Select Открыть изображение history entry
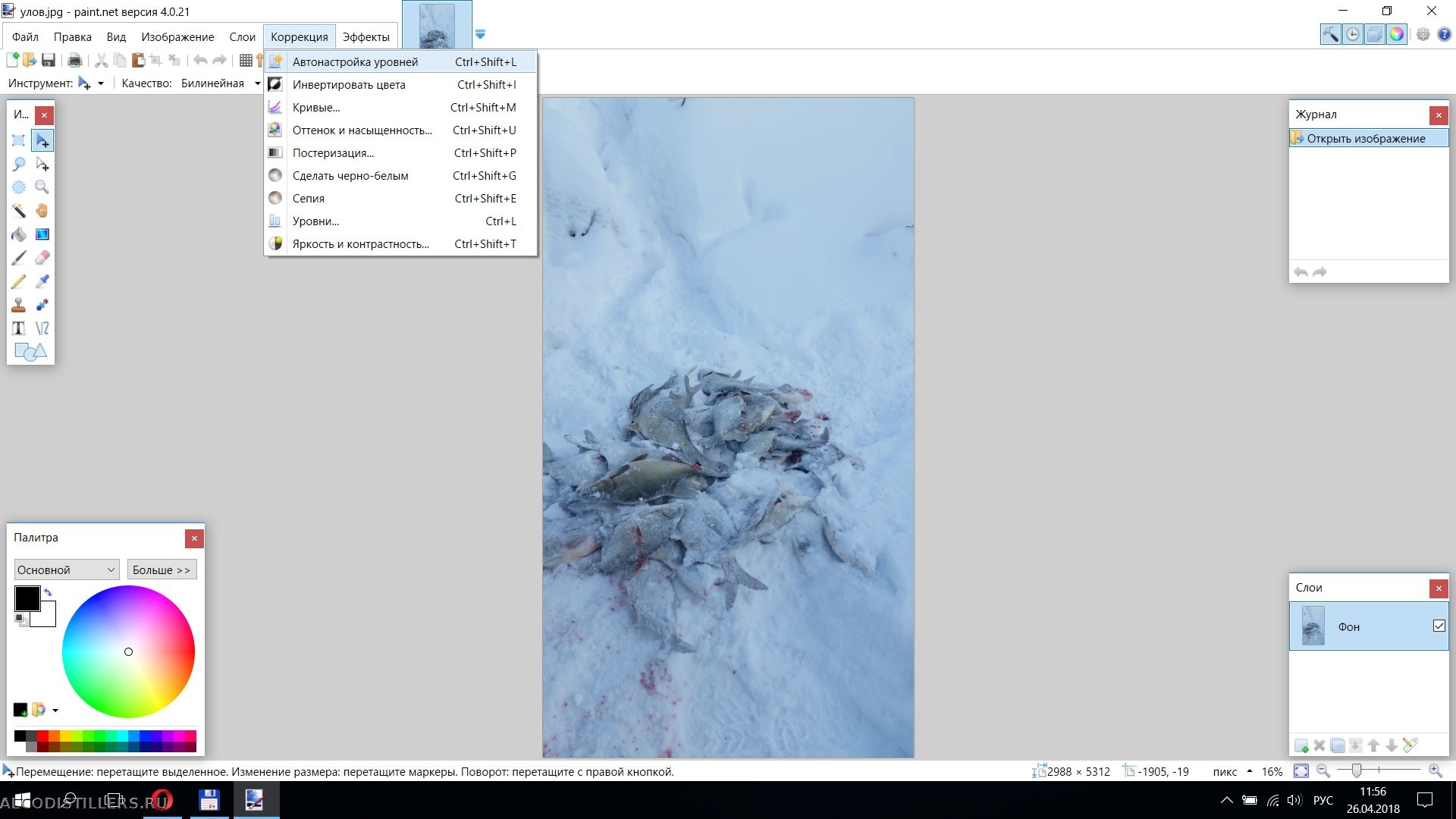This screenshot has width=1456, height=819. pyautogui.click(x=1366, y=139)
